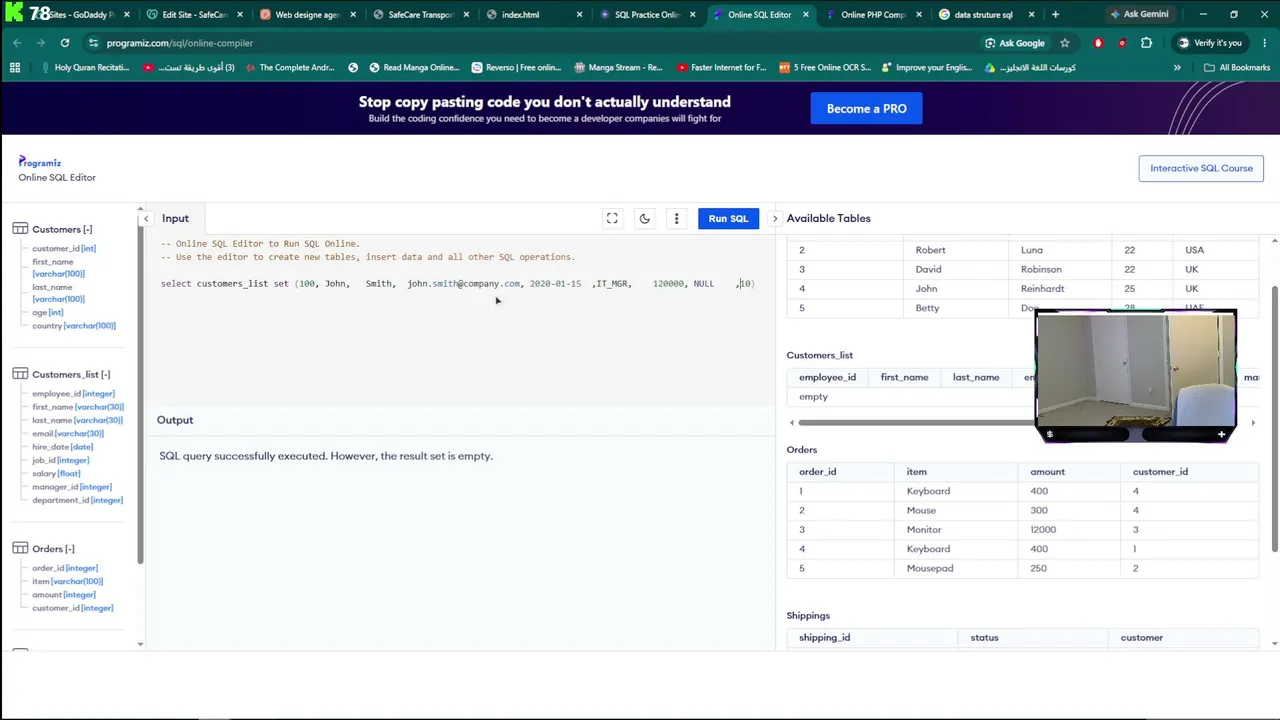This screenshot has height=720, width=1280.
Task: Open the Interactive SQL Course link
Action: tap(1201, 168)
